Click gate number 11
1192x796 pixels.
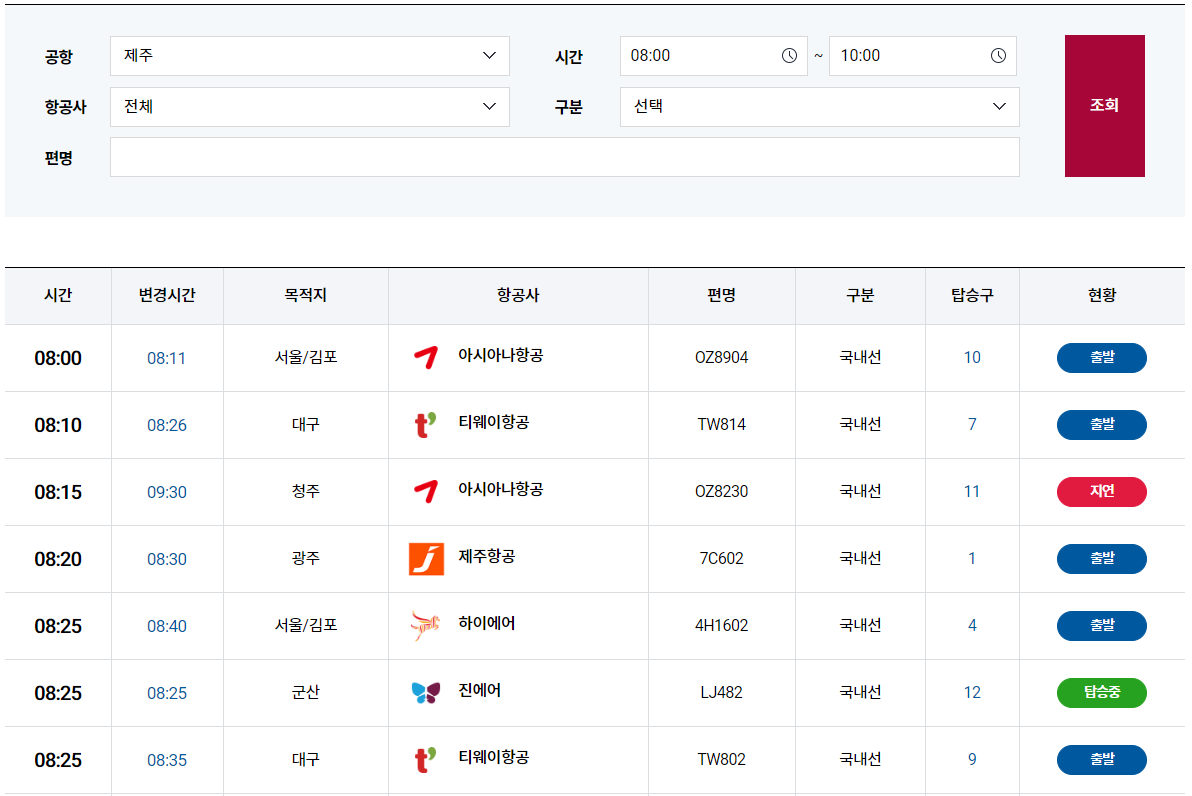click(972, 491)
